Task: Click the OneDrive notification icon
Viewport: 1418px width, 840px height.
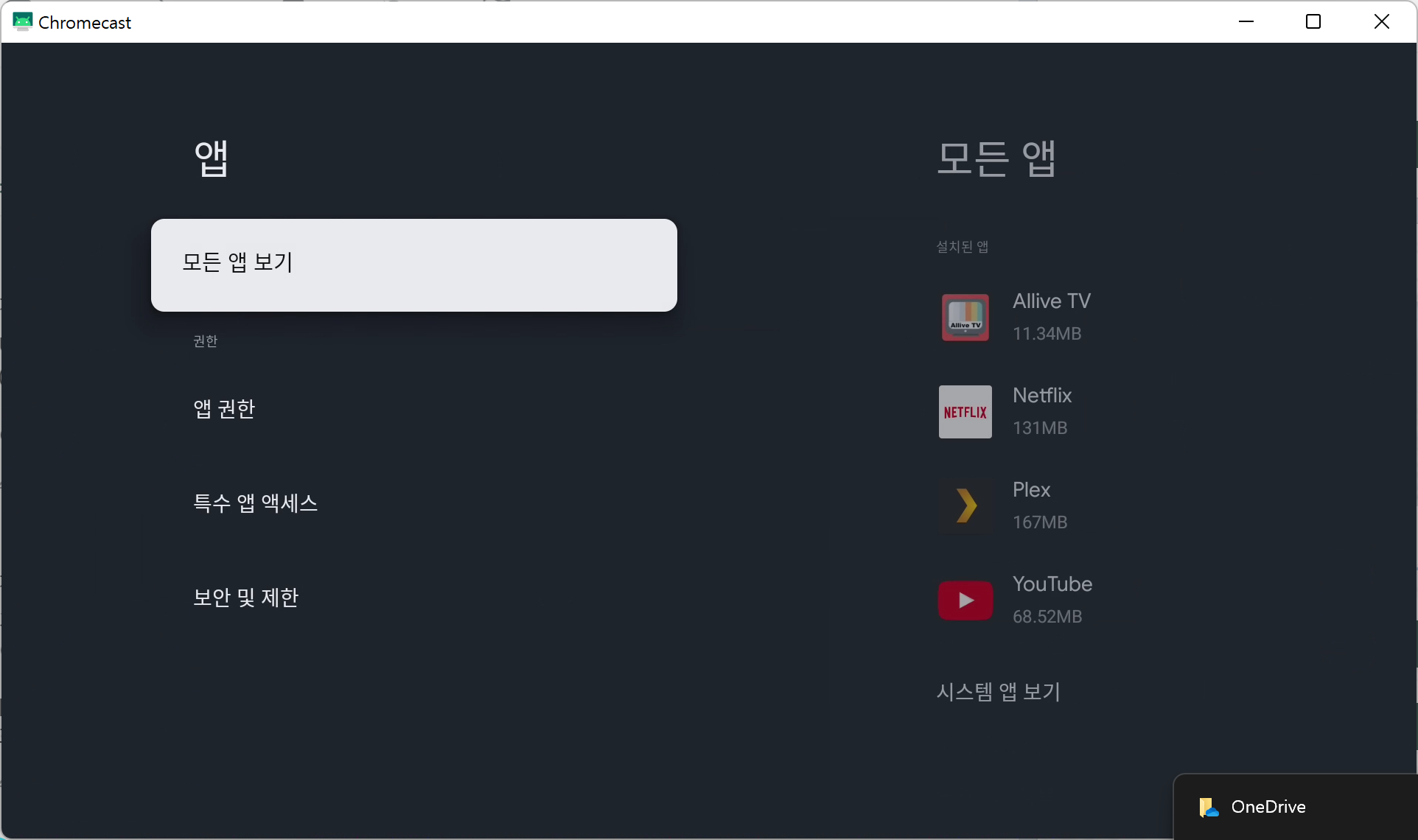Action: pos(1208,808)
